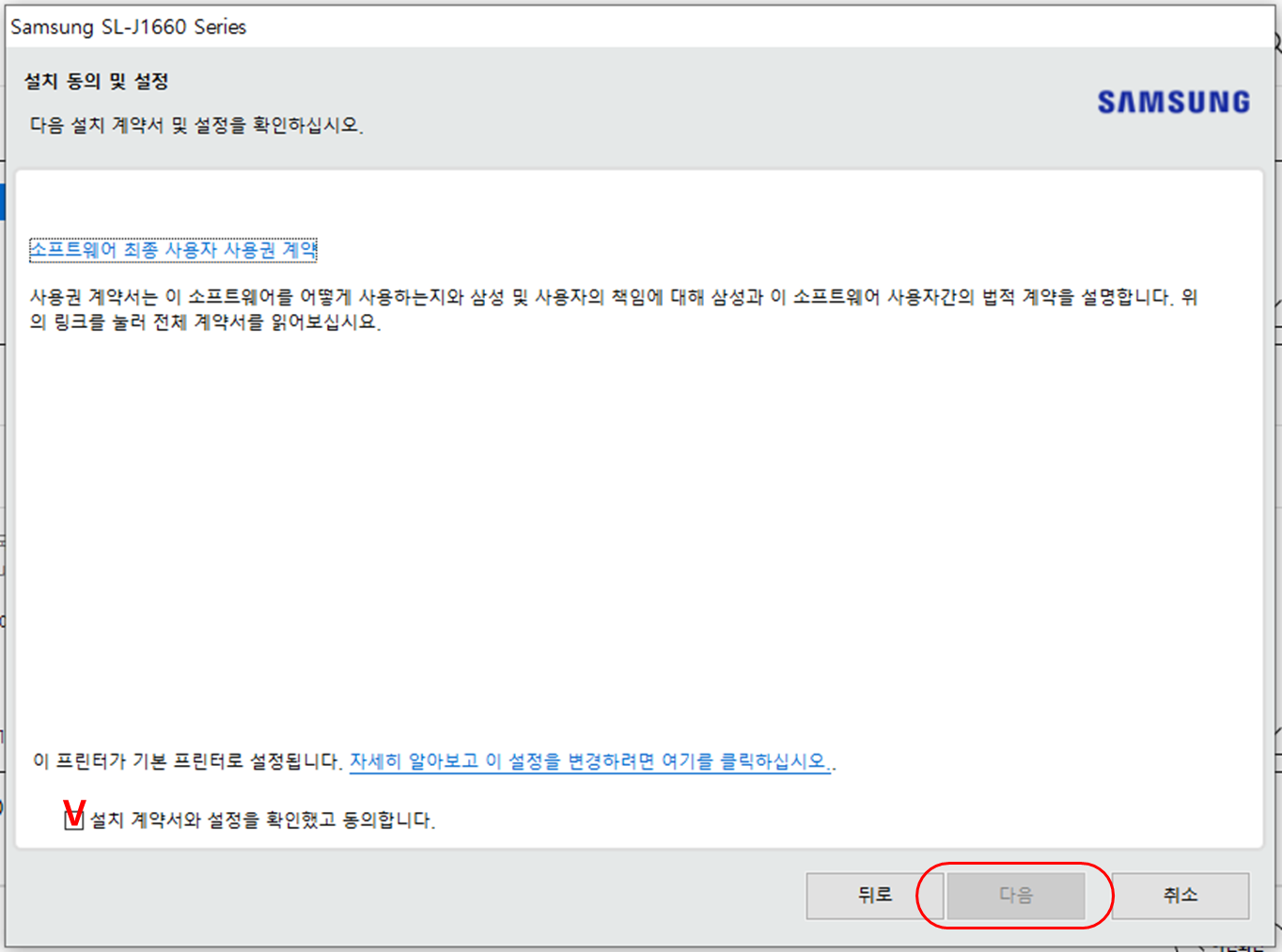Toggle the agreement checkbox marked with red V
Image resolution: width=1282 pixels, height=952 pixels.
73,820
